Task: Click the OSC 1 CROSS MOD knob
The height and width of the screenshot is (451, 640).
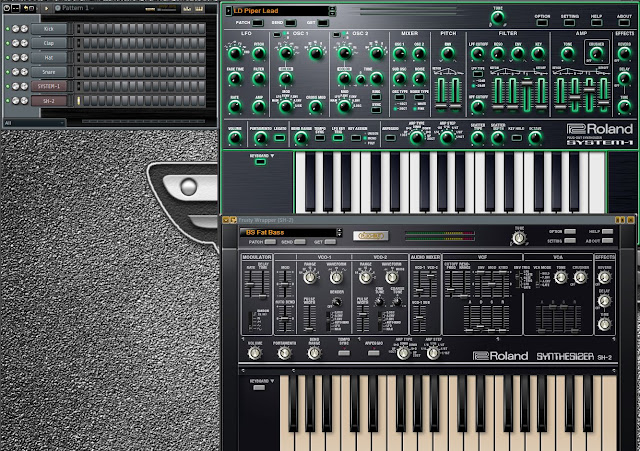Action: click(x=315, y=107)
